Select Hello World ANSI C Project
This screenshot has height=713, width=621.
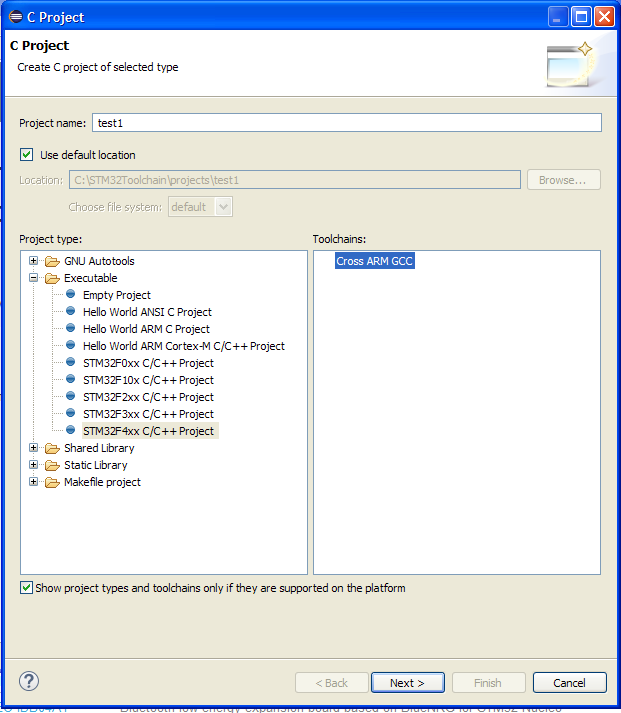[x=147, y=312]
